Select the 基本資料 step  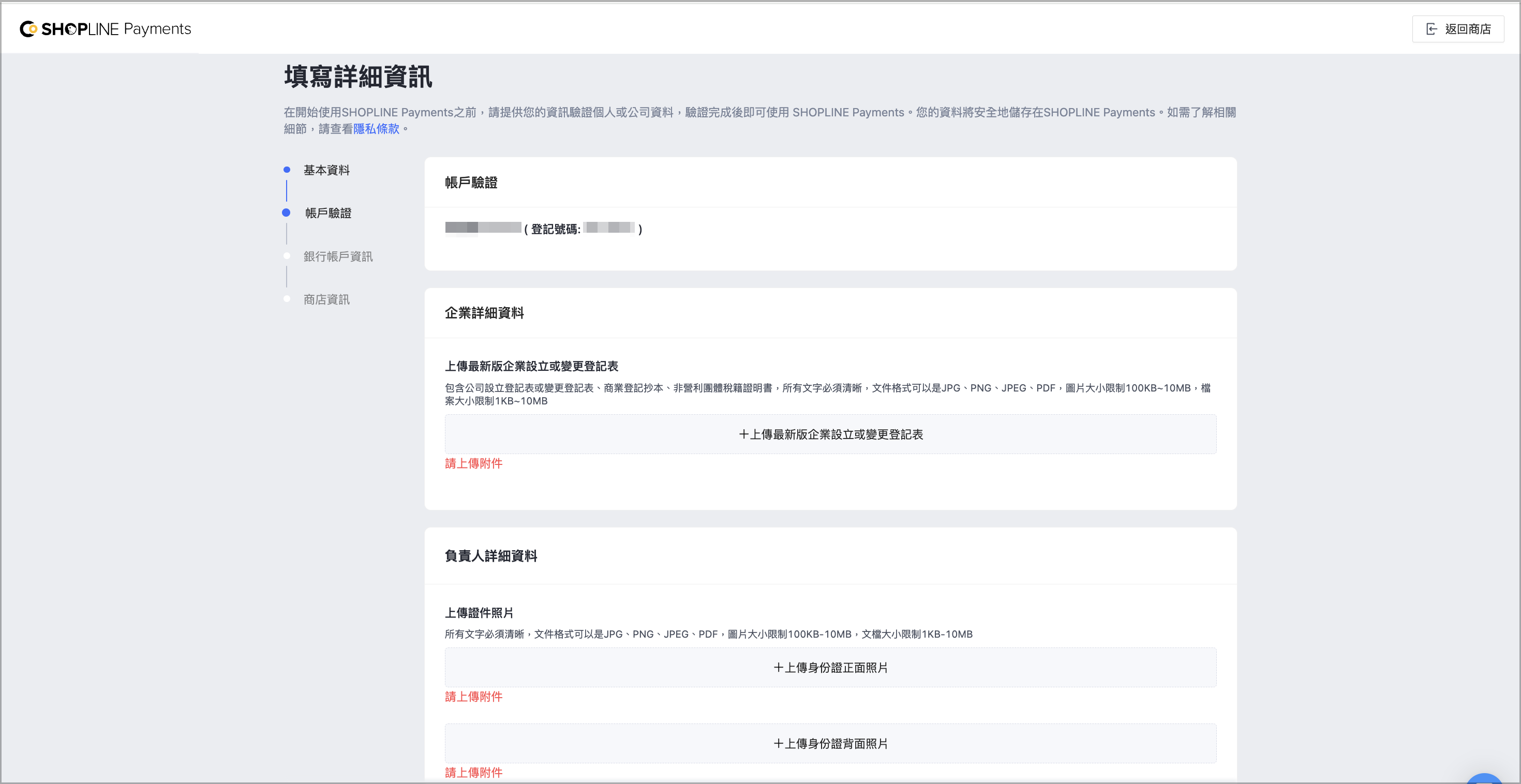coord(326,170)
